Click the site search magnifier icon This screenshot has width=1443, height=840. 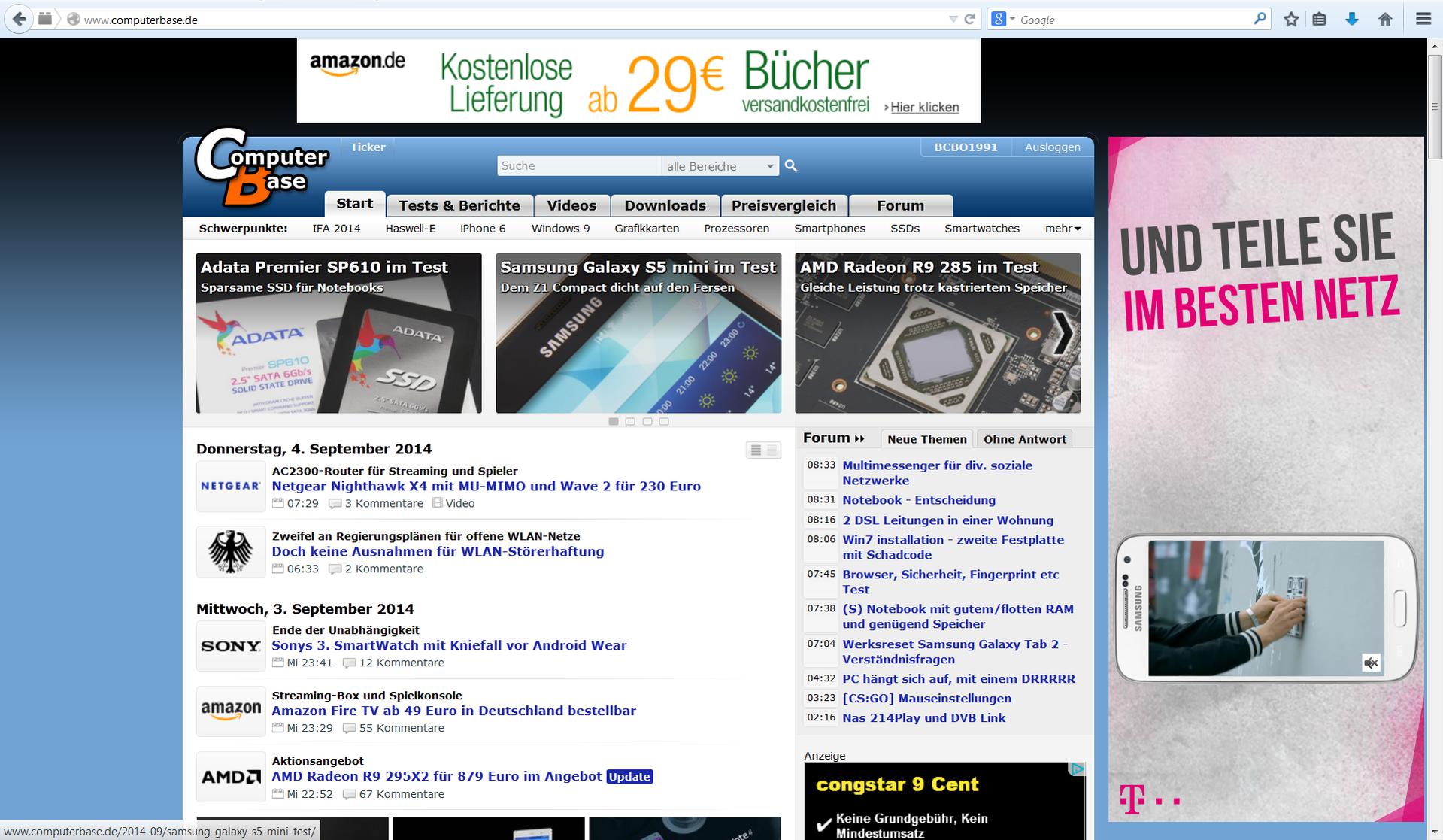coord(791,165)
